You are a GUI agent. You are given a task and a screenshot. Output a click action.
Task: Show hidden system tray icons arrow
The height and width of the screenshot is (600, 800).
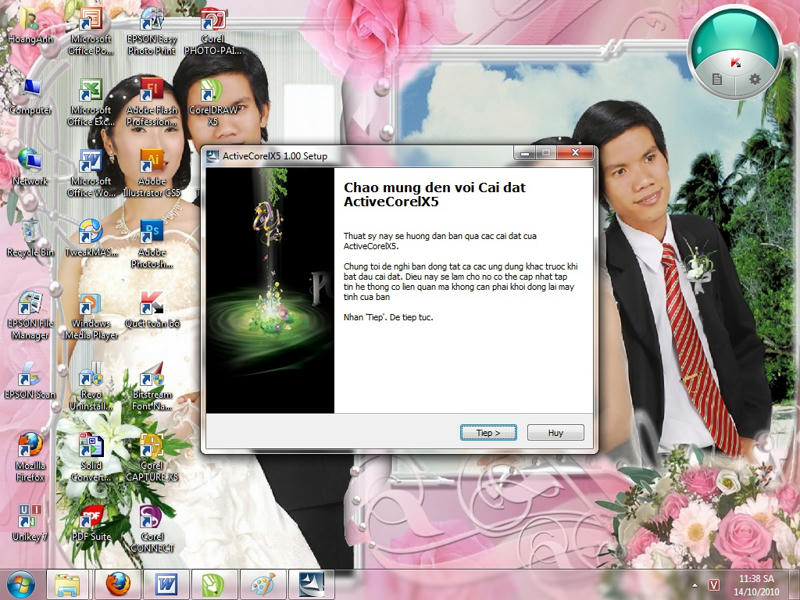[x=694, y=584]
